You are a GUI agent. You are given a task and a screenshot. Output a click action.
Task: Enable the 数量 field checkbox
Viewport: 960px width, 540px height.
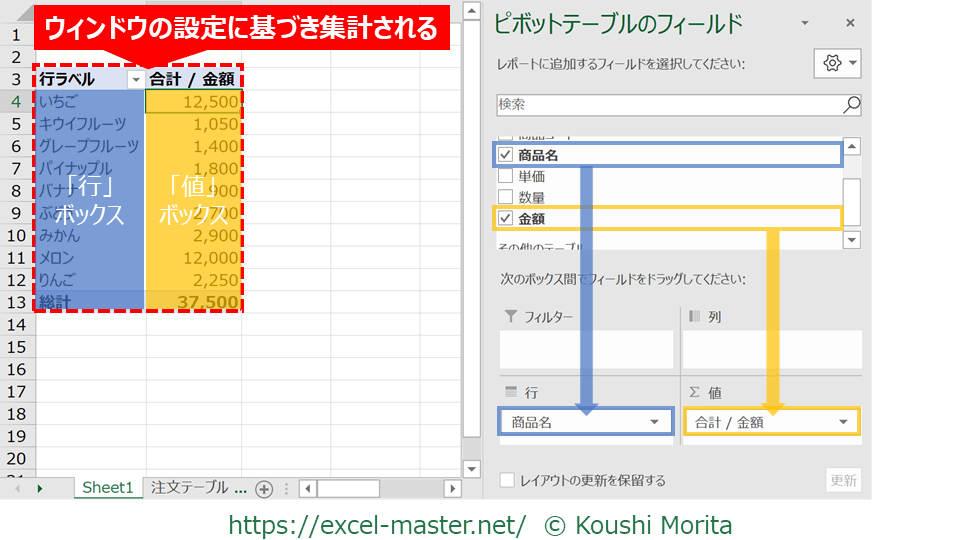tap(506, 197)
